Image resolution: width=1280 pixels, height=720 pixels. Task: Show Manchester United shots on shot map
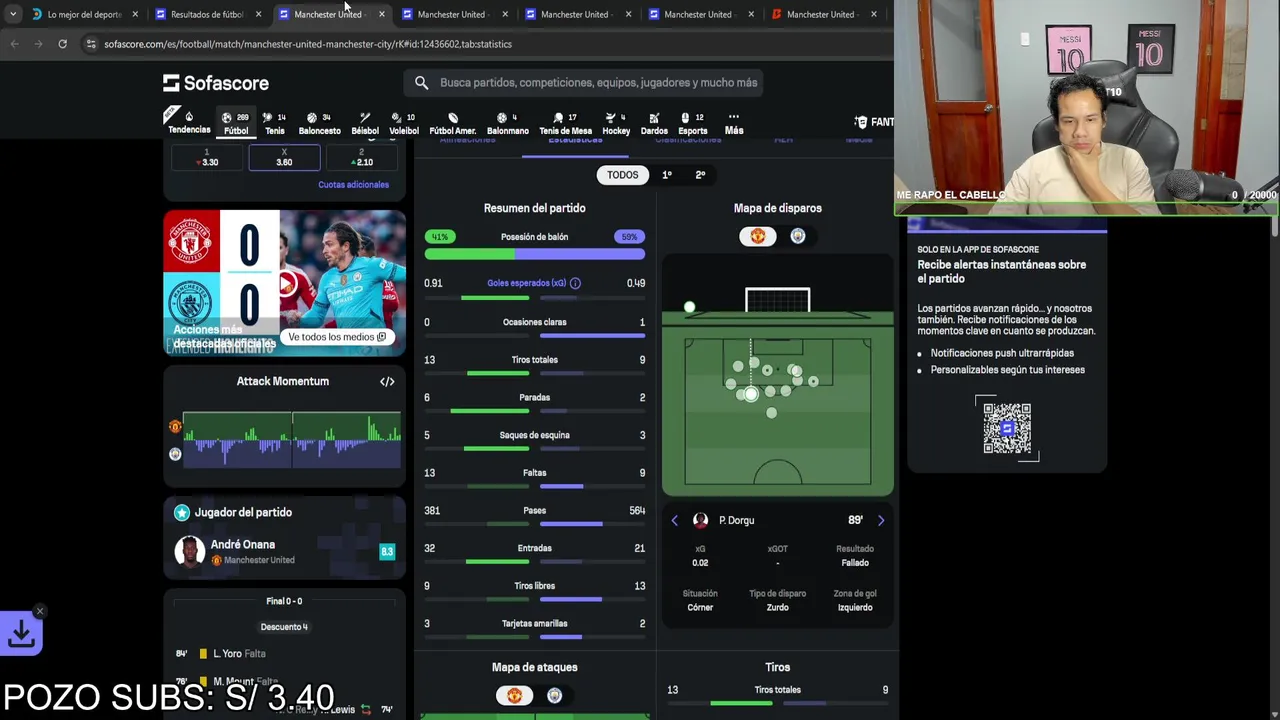point(757,236)
